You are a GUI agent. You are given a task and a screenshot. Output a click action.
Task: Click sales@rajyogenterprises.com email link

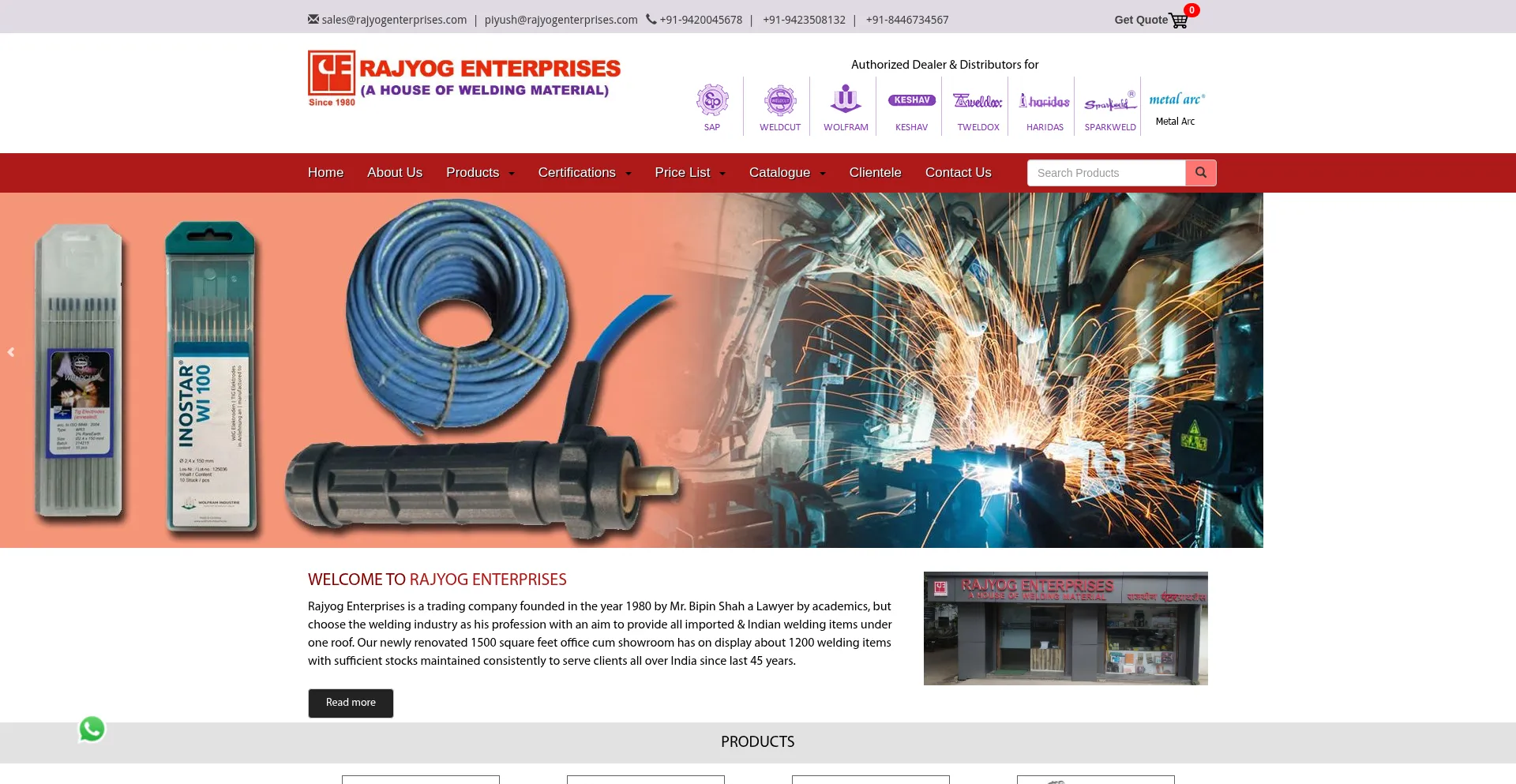[x=394, y=20]
